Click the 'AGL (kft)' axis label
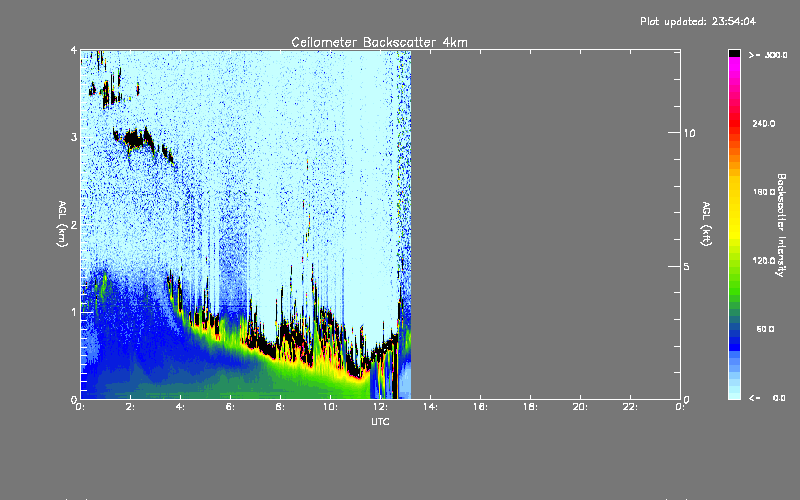800x500 pixels. (706, 224)
